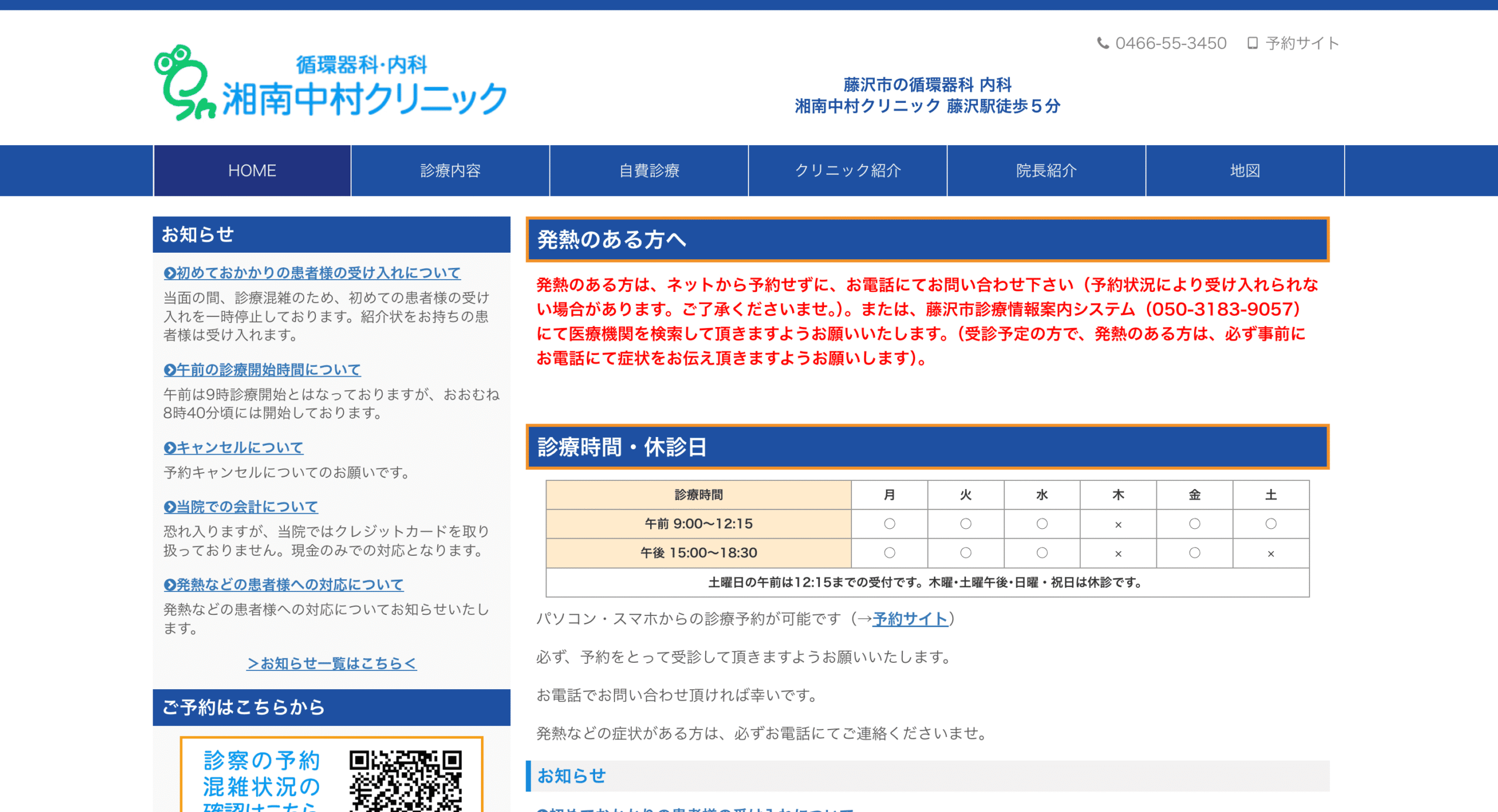Click arrow icon before キャンセルについて
The image size is (1498, 812).
point(170,448)
